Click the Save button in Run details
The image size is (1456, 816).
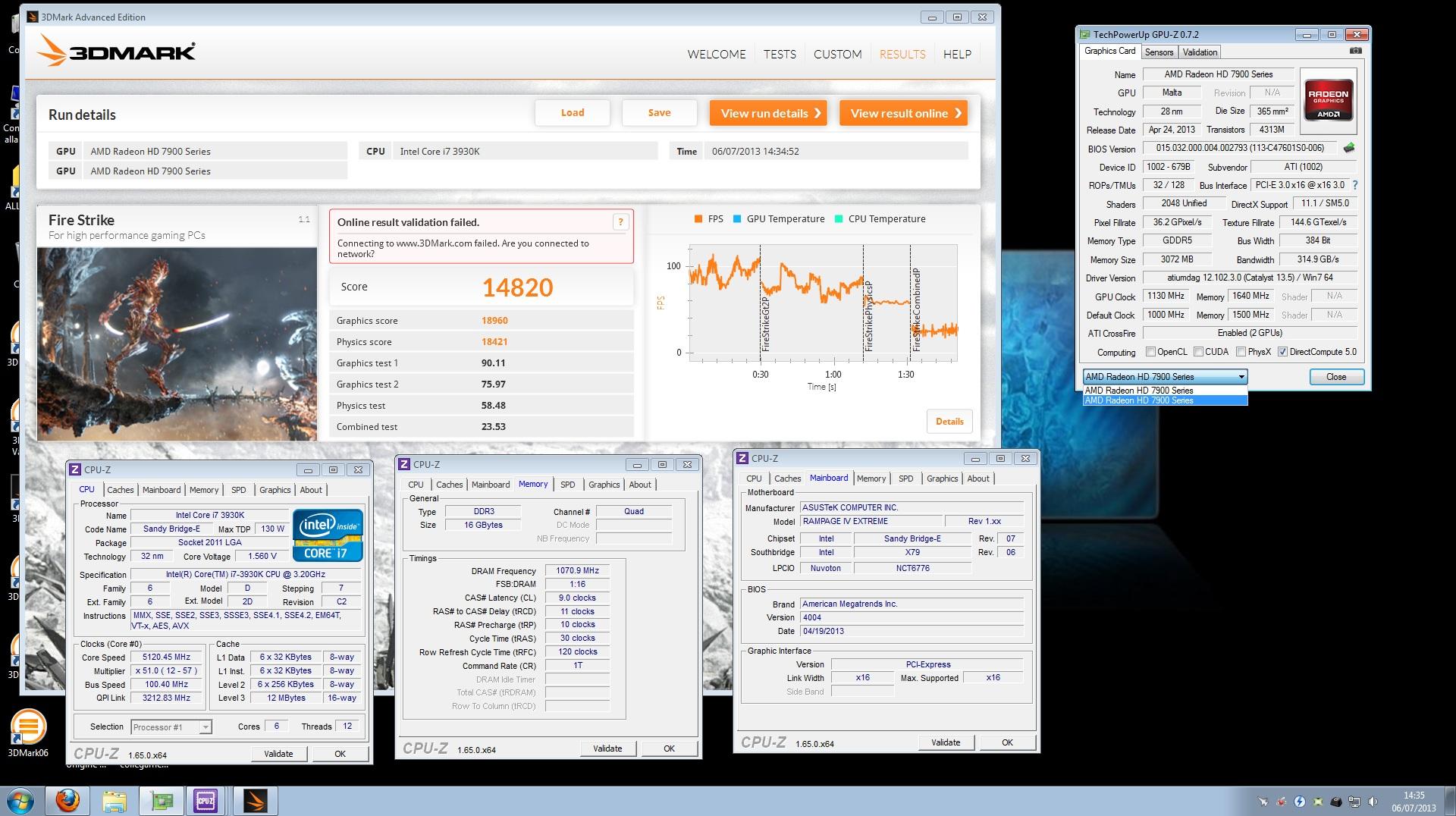coord(659,113)
